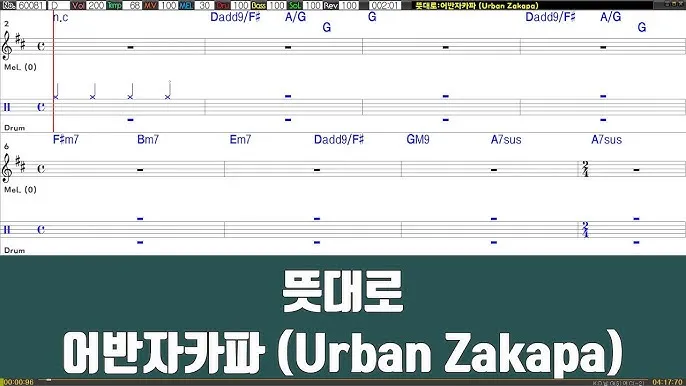Screen dimensions: 686x386
Task: Select the Rev value 100
Action: (x=349, y=5)
